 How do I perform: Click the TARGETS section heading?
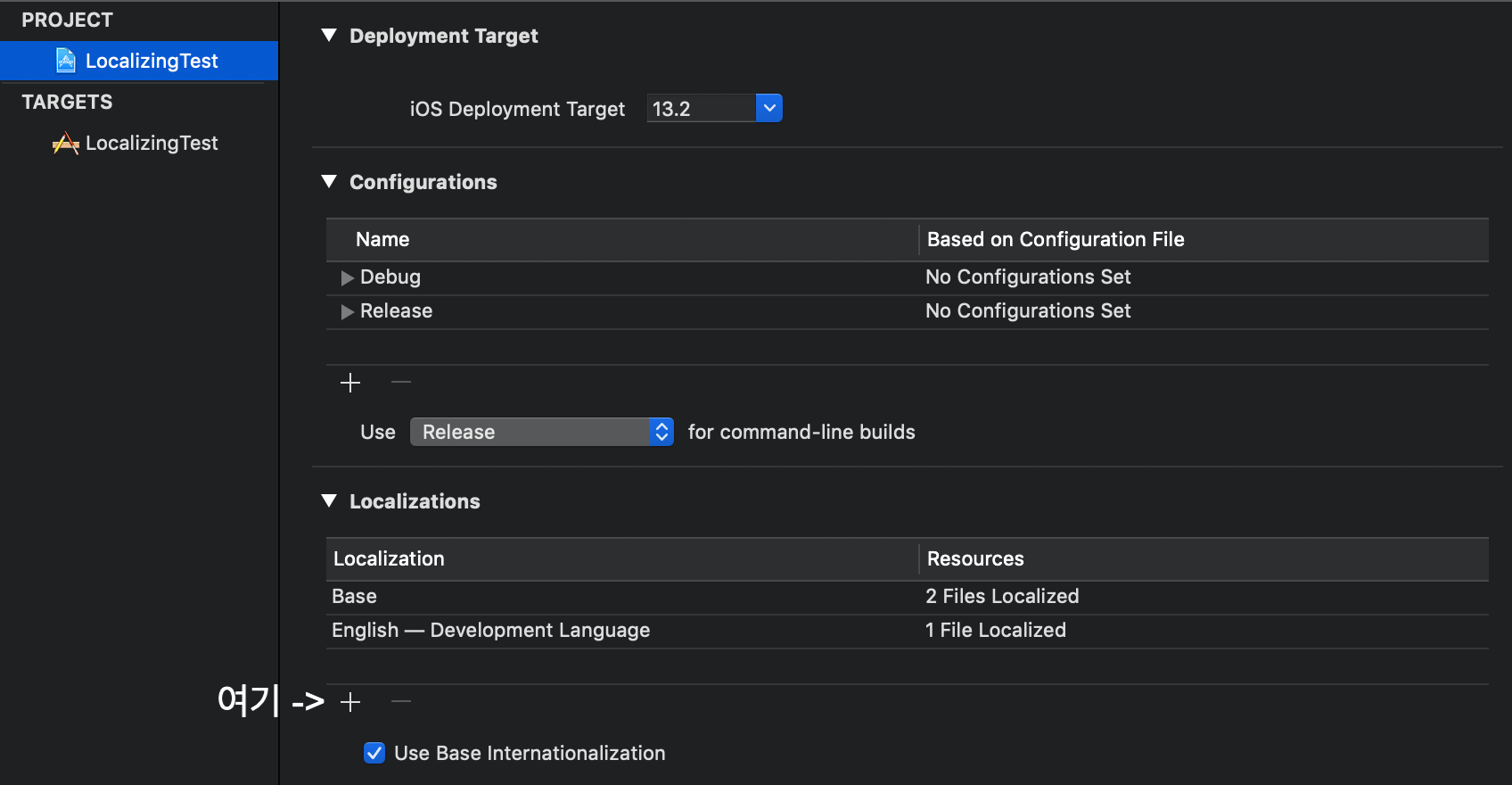pyautogui.click(x=68, y=102)
